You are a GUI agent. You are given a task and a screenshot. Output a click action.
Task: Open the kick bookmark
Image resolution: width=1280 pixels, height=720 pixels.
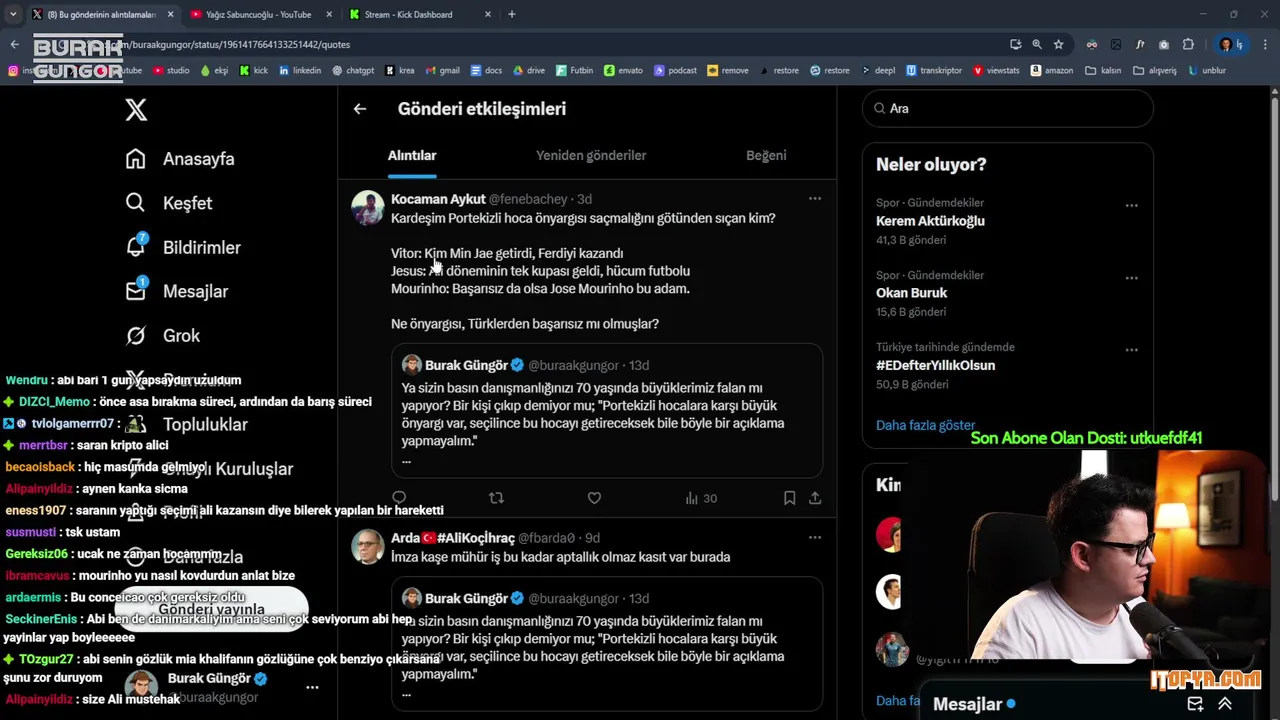(x=254, y=71)
